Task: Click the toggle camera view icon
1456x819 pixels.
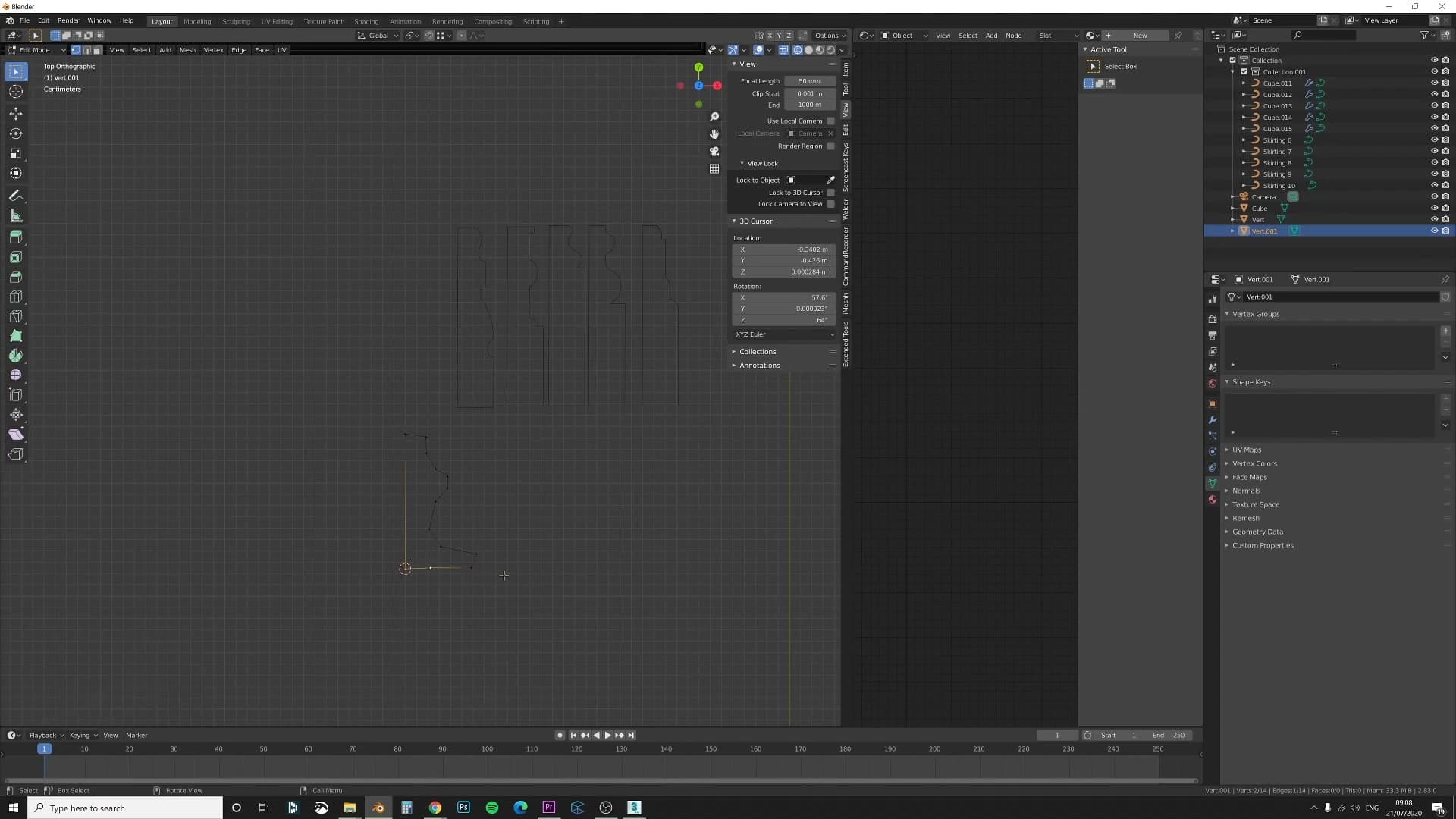Action: coord(714,151)
